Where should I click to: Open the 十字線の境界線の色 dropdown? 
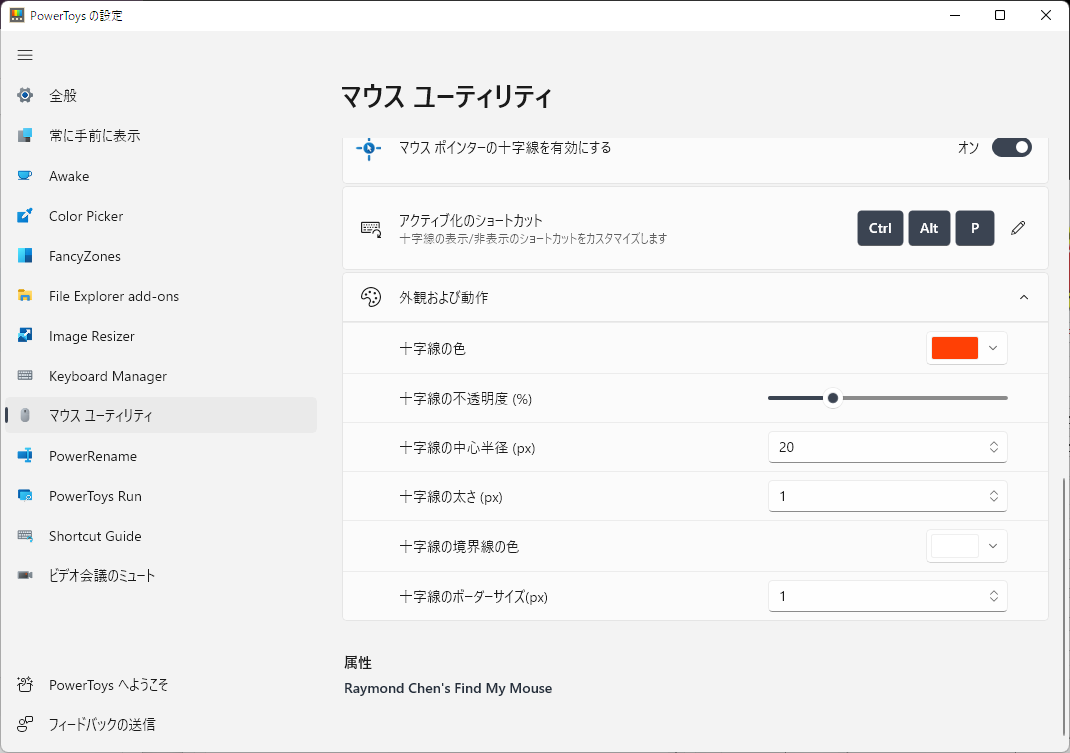tap(966, 546)
